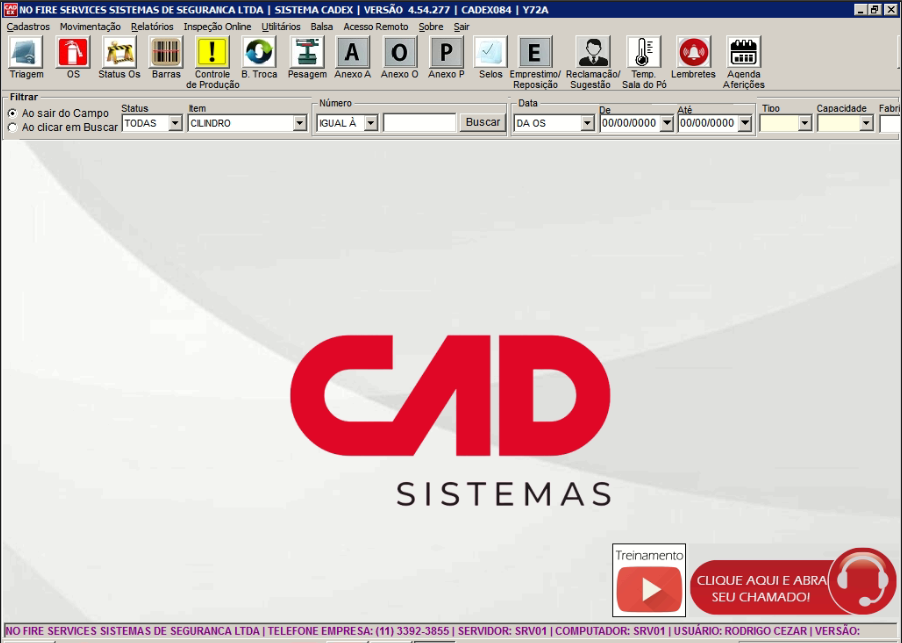
Task: Open the Cadastros menu
Action: pos(28,26)
